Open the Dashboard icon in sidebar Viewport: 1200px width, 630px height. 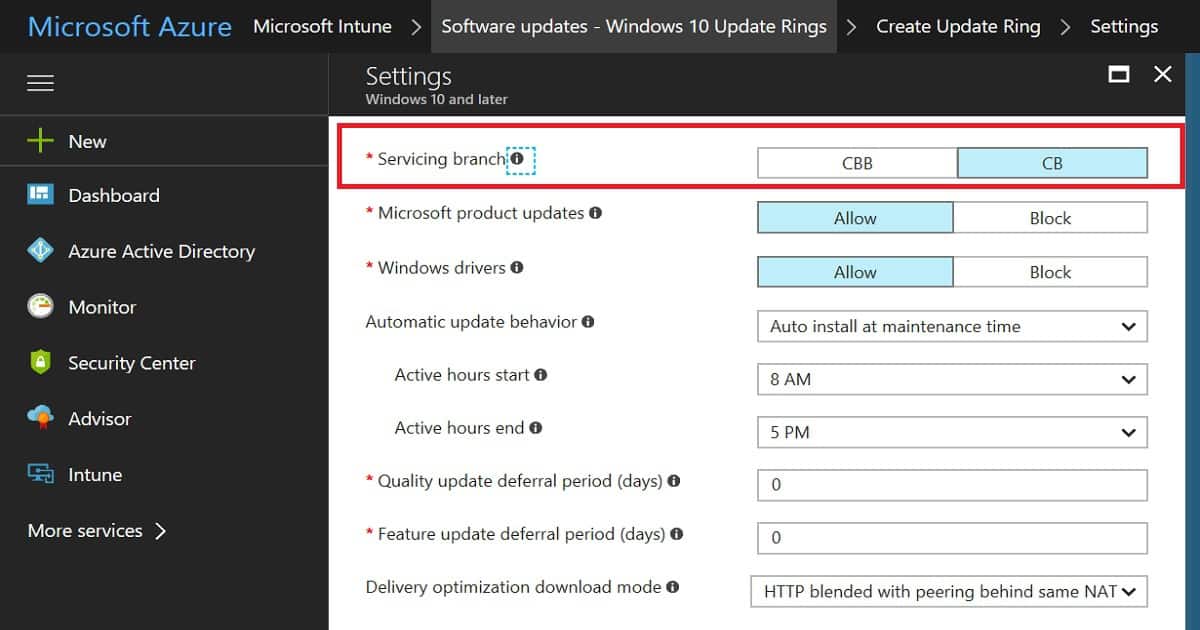coord(40,195)
